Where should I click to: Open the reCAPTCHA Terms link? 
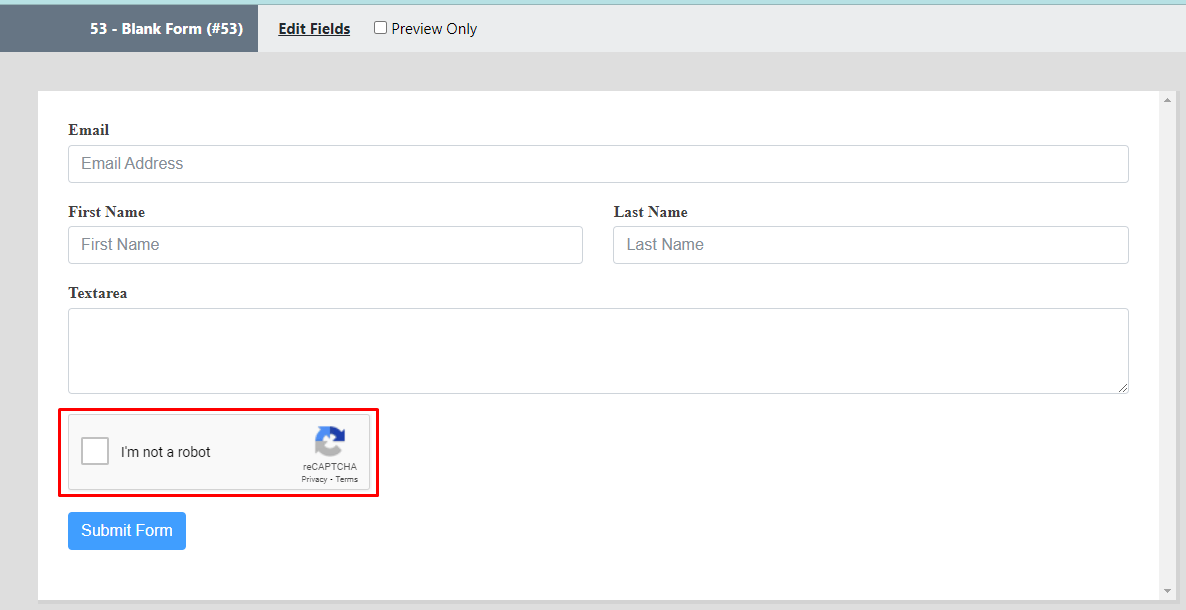click(x=347, y=480)
